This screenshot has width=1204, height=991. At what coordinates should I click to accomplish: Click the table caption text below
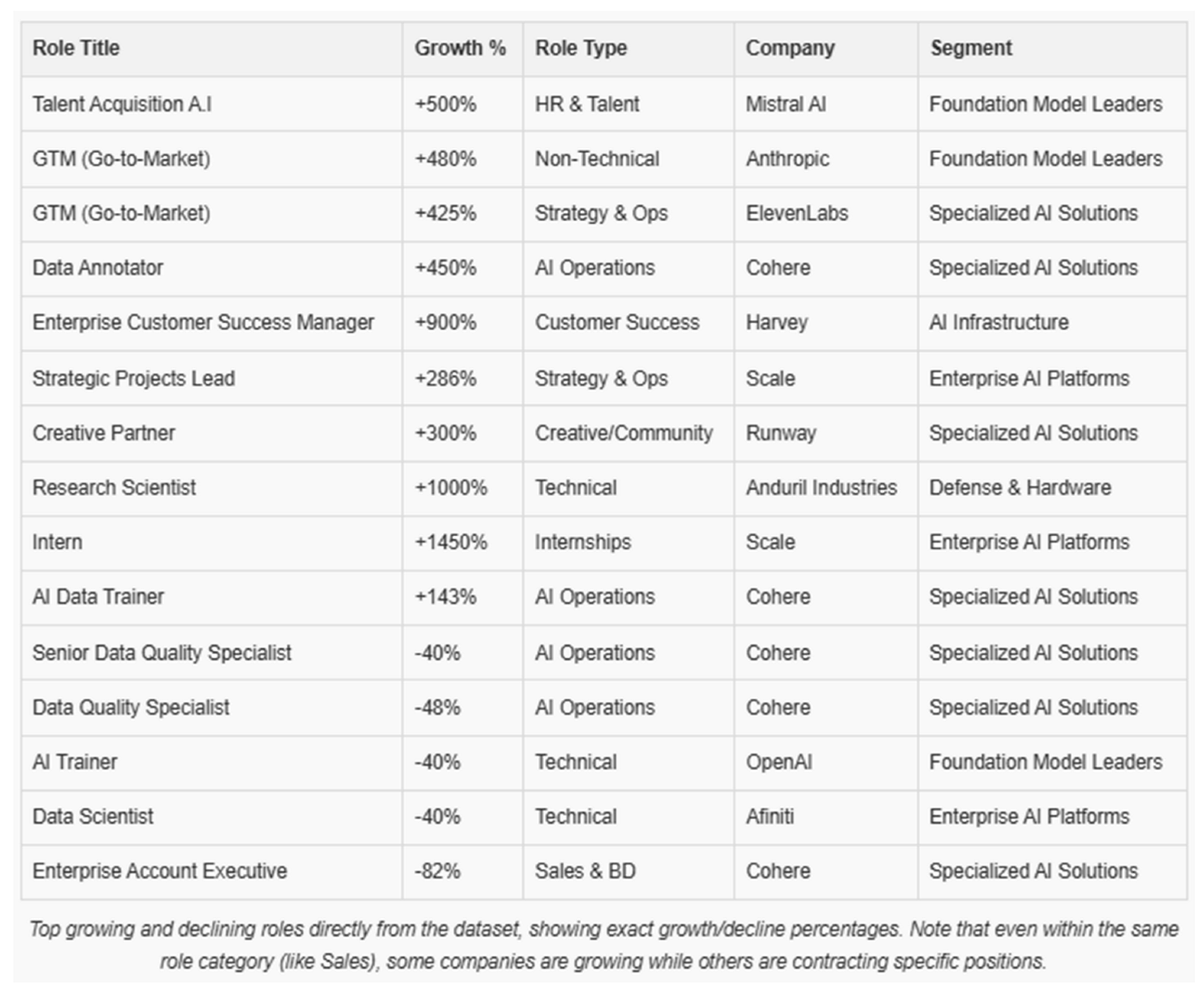point(603,945)
